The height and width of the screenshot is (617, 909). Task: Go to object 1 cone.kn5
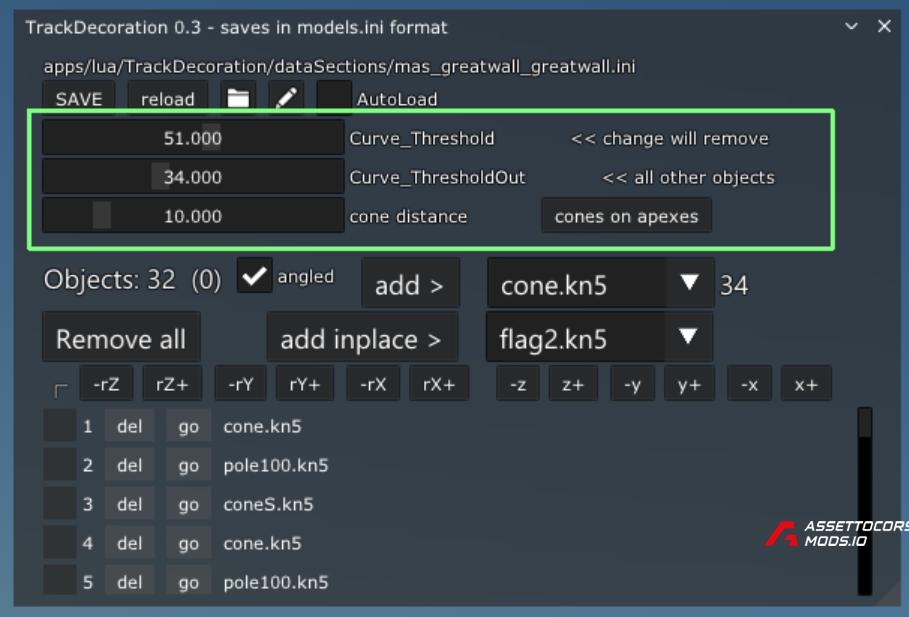[x=188, y=426]
